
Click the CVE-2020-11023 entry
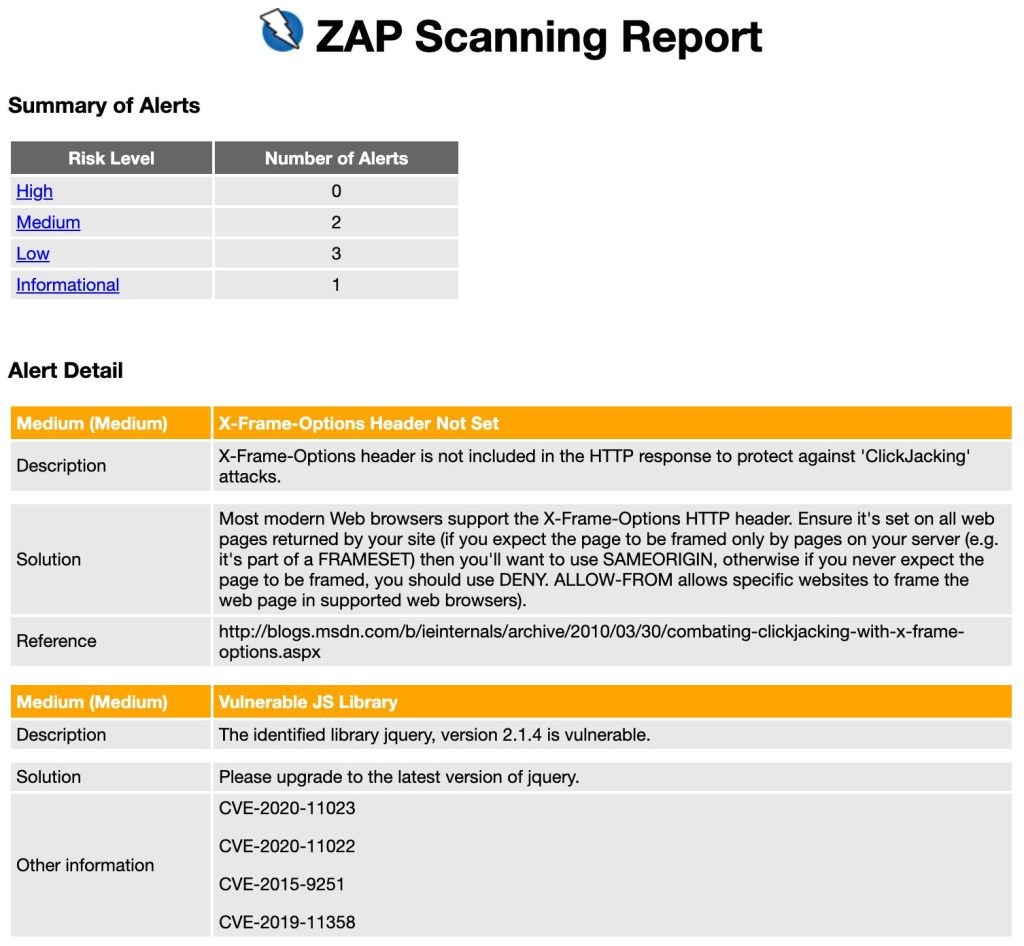pyautogui.click(x=286, y=808)
